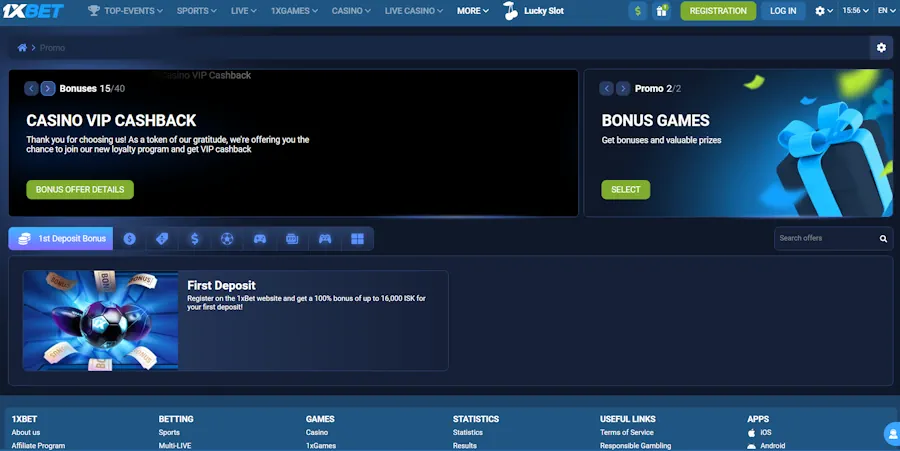Open Responsible Gambling link
This screenshot has width=900, height=451.
635,445
